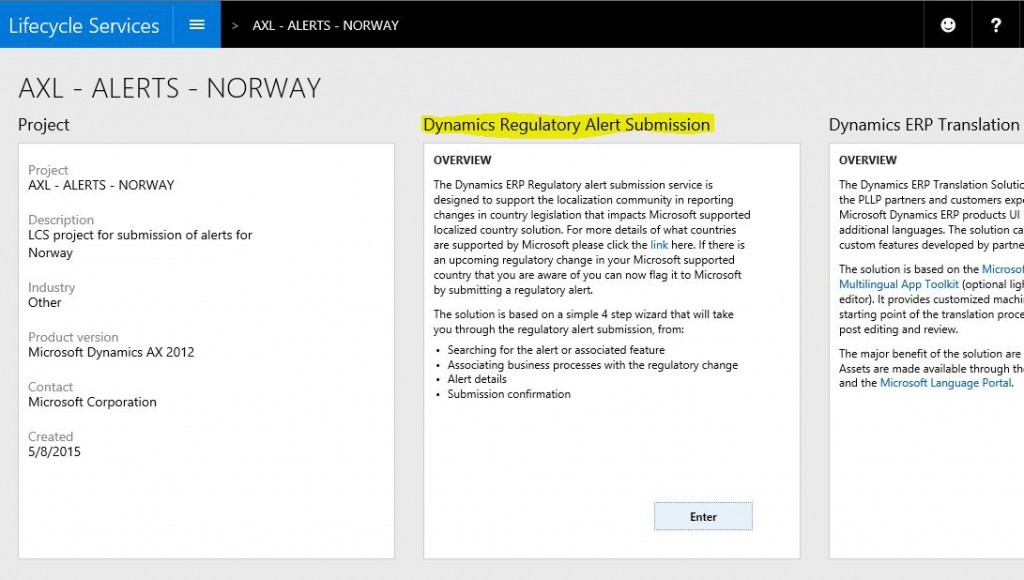This screenshot has height=580, width=1024.
Task: Open the supported countries 'link' hyperlink
Action: tap(659, 244)
